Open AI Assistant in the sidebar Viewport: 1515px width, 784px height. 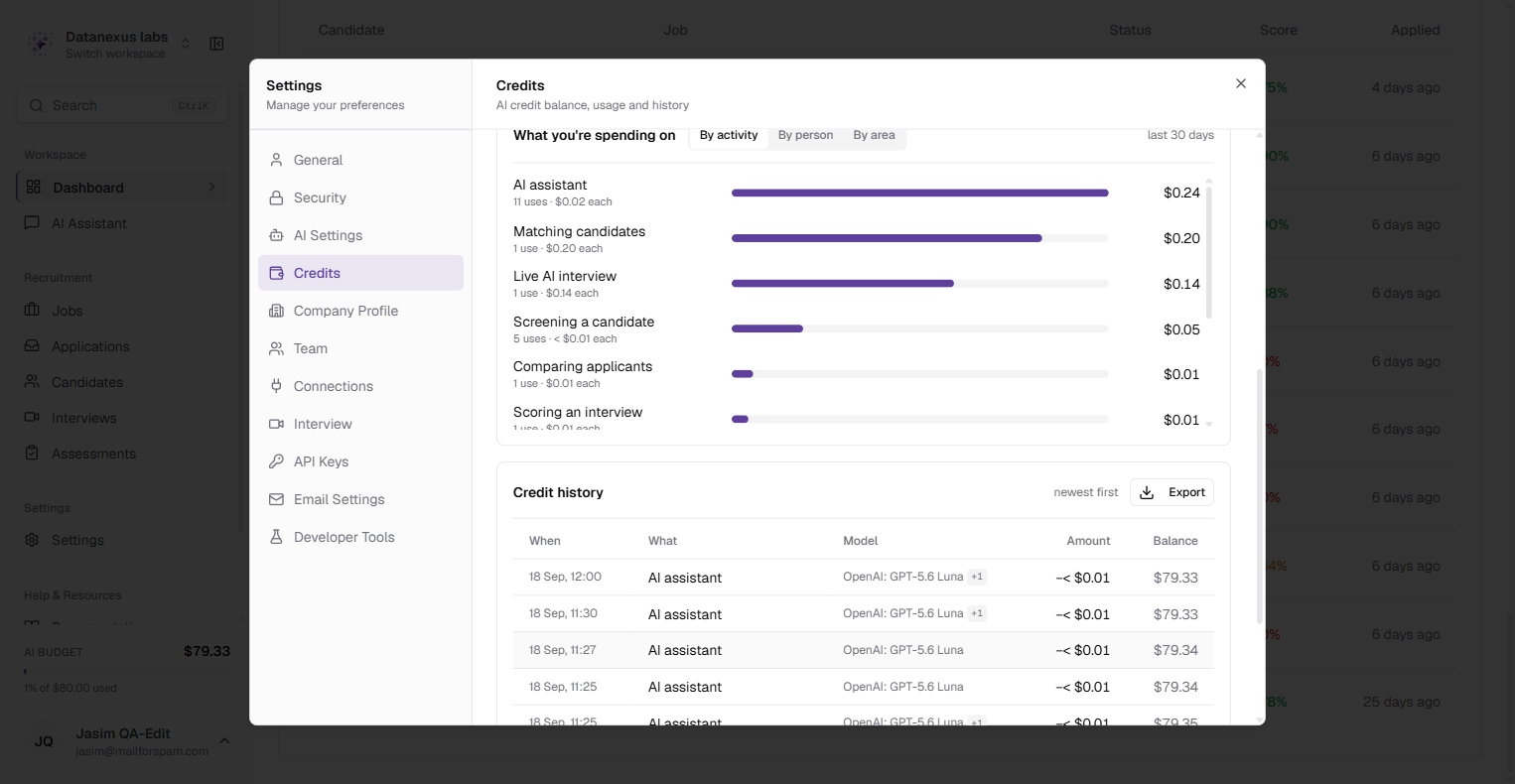[x=122, y=223]
